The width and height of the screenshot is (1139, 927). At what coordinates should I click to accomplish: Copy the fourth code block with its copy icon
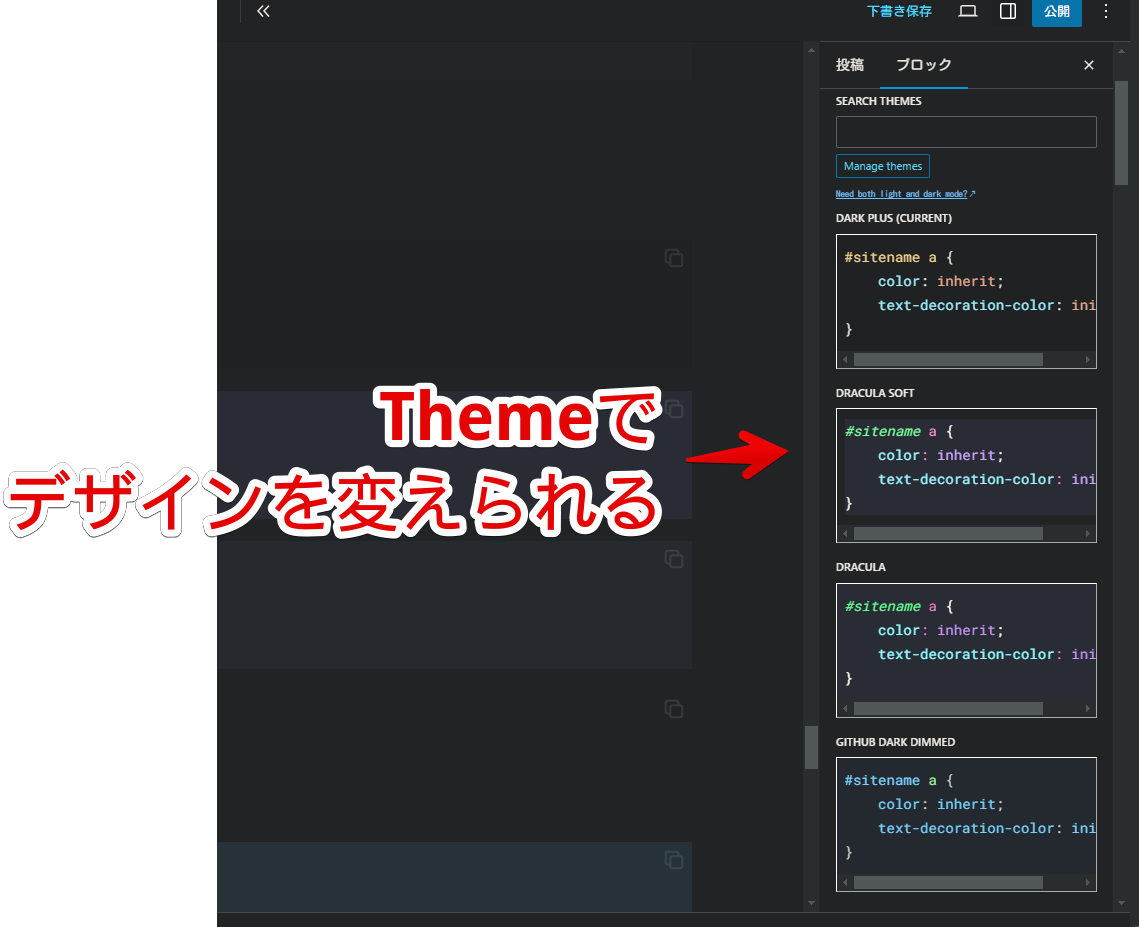coord(674,709)
